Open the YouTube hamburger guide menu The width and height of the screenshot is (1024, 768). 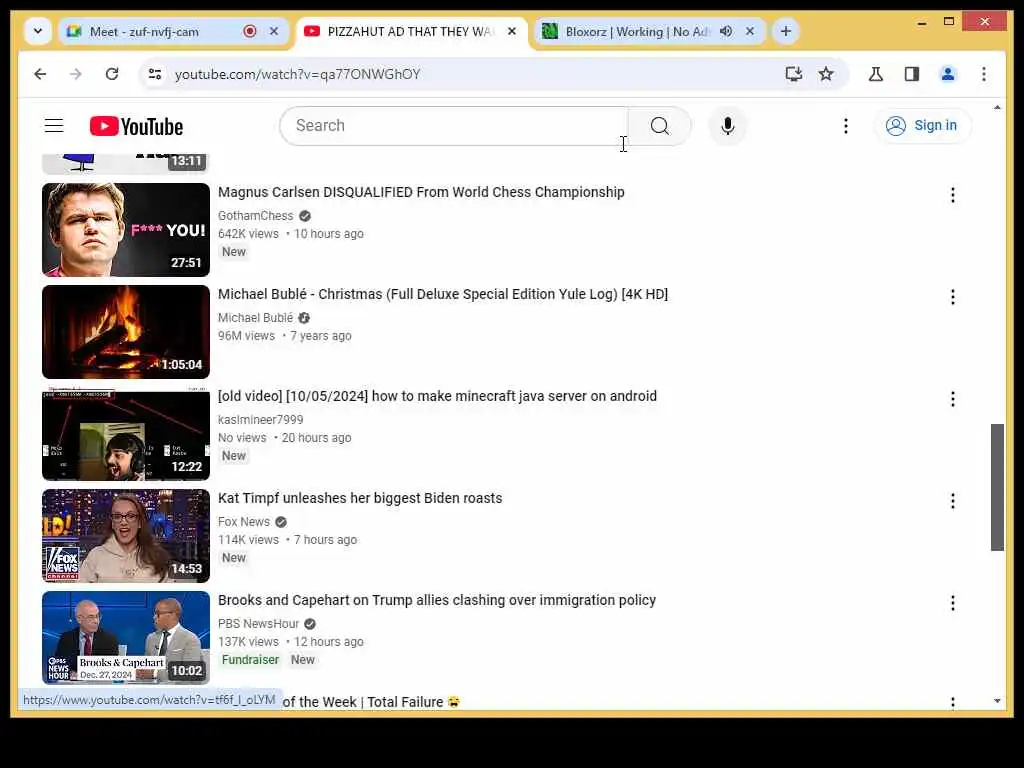[x=54, y=125]
